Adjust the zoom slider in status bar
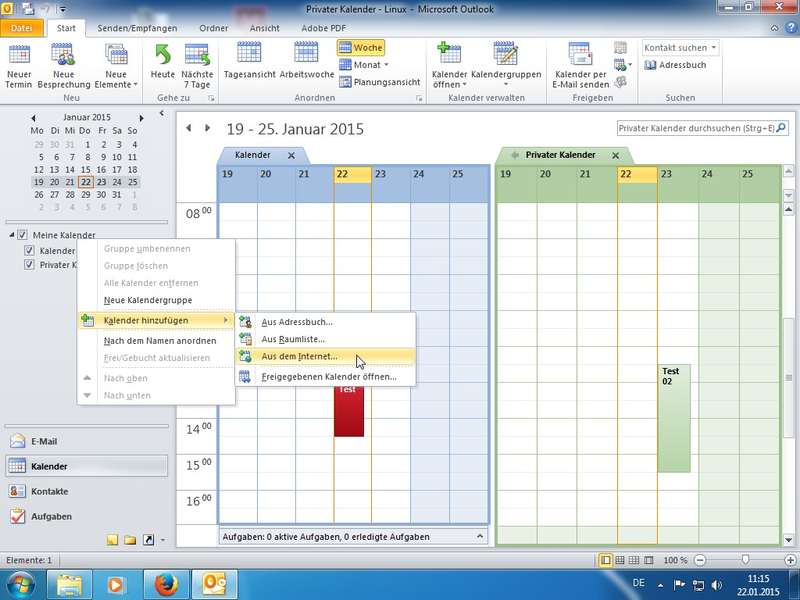This screenshot has height=600, width=800. (x=745, y=560)
